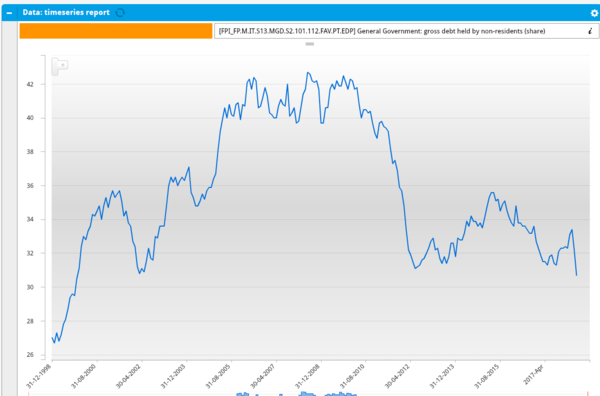The height and width of the screenshot is (396, 600).
Task: Show series info via the i icon
Action: [590, 31]
